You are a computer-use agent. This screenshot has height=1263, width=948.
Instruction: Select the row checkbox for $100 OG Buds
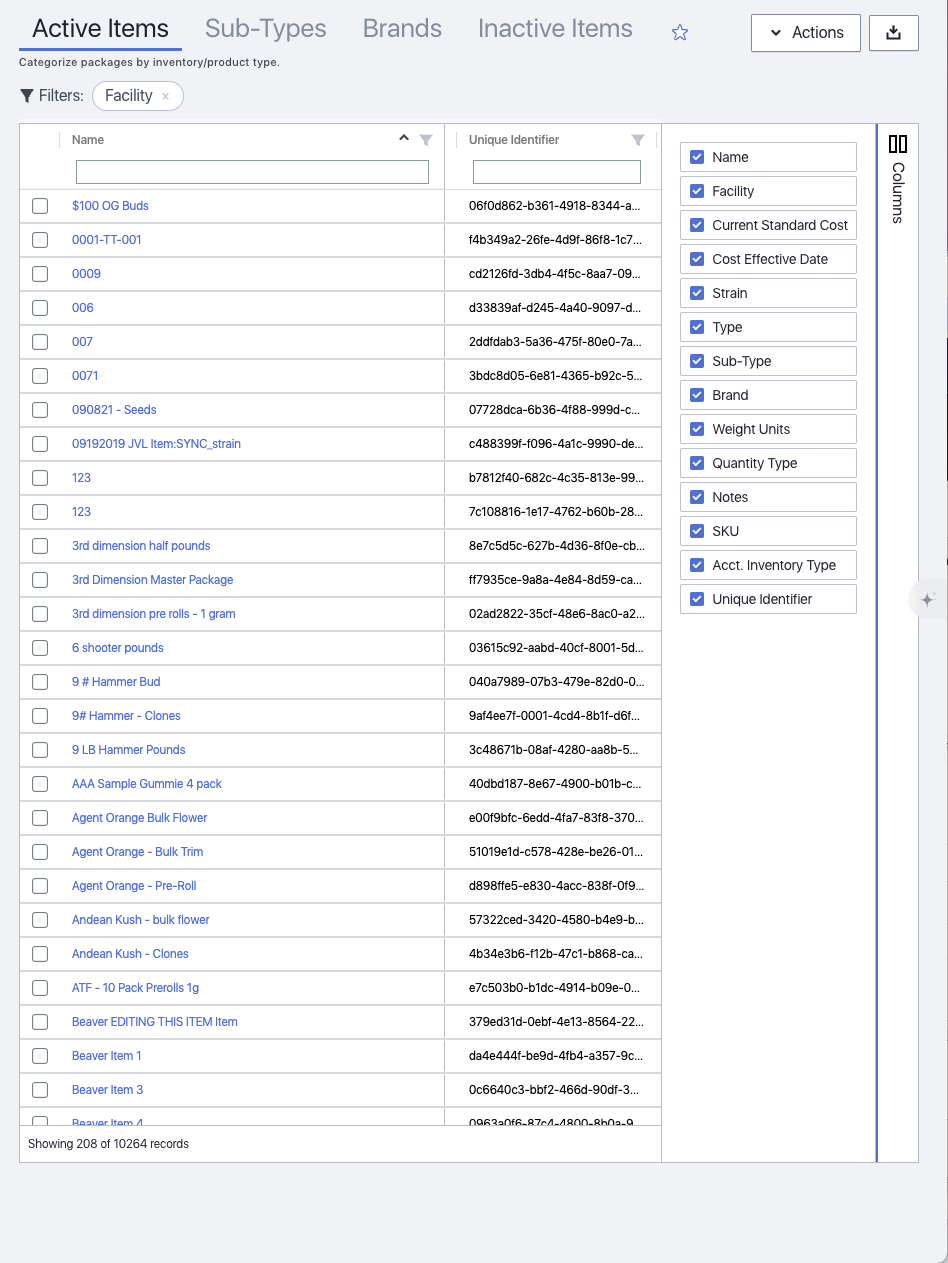tap(40, 206)
